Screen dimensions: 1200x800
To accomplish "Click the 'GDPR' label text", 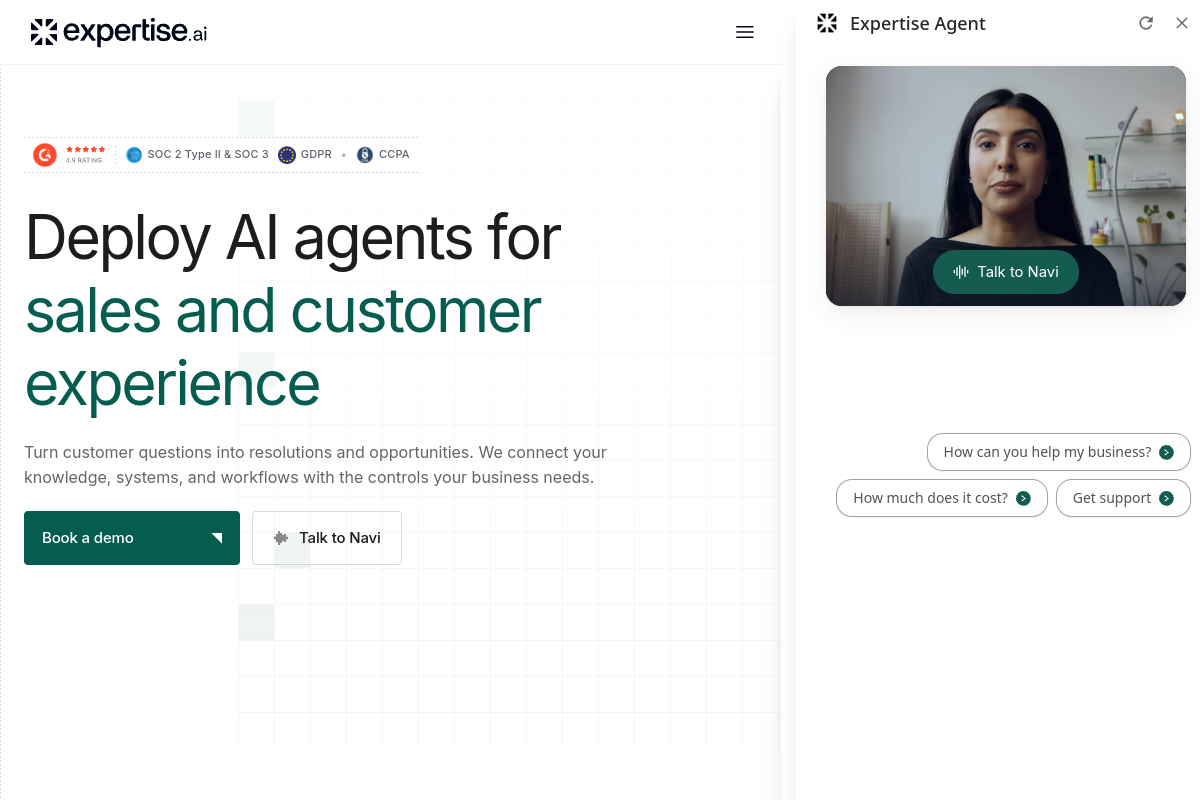I will [x=316, y=155].
